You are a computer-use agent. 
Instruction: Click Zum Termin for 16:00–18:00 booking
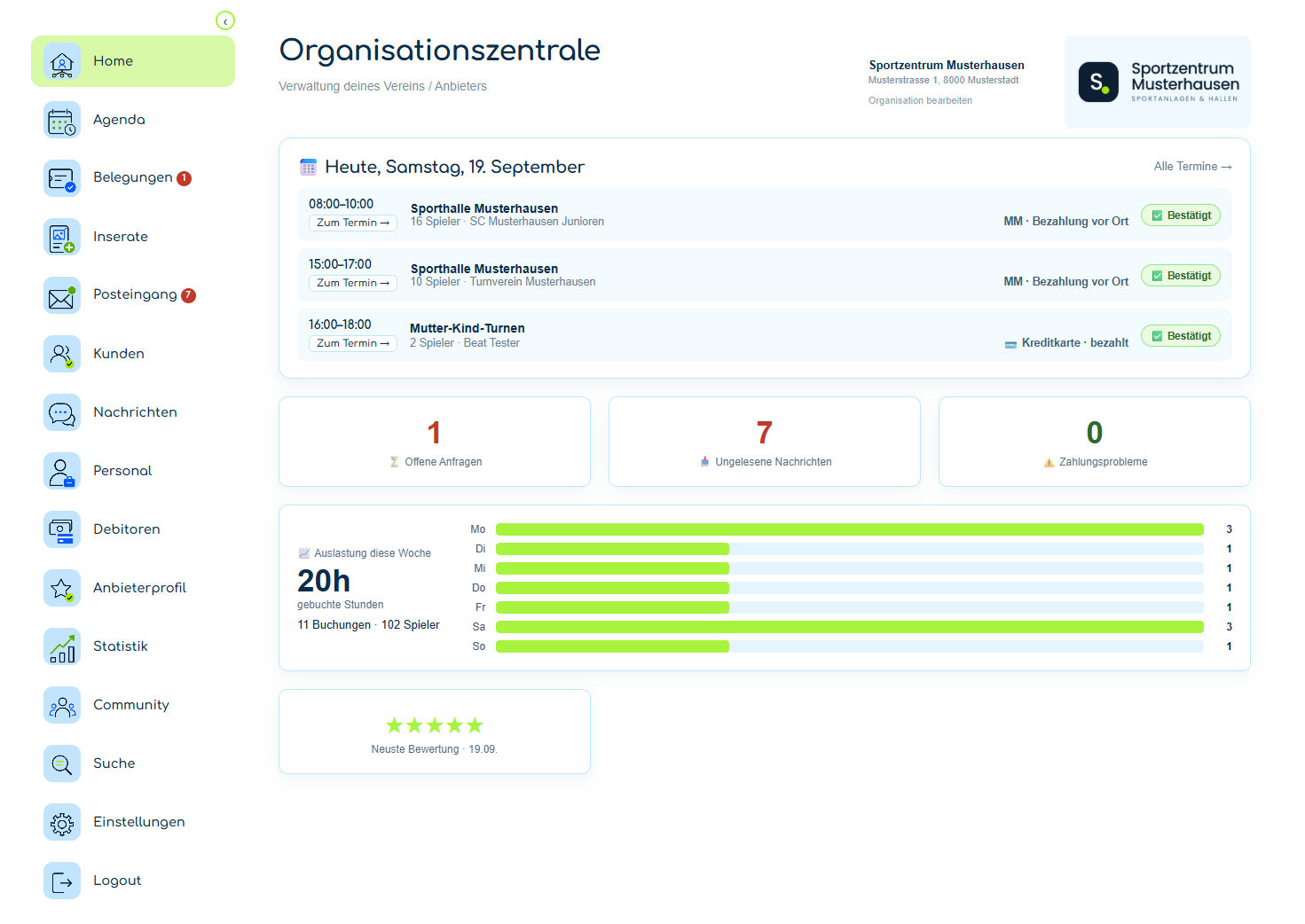click(353, 343)
